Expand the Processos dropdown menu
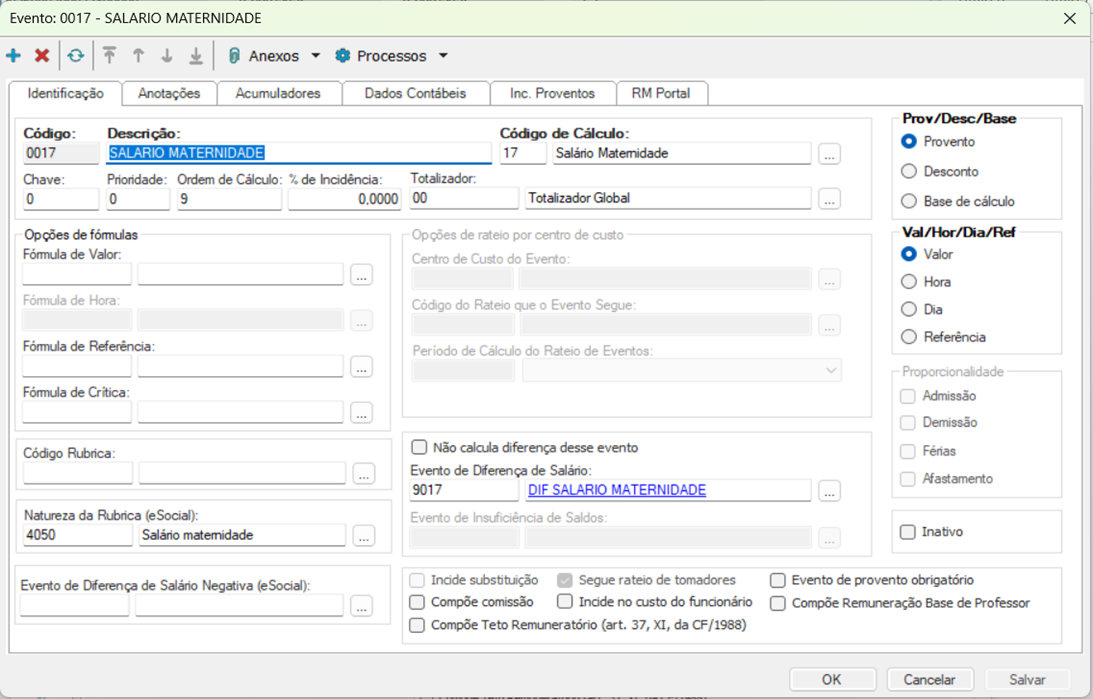 [x=443, y=56]
